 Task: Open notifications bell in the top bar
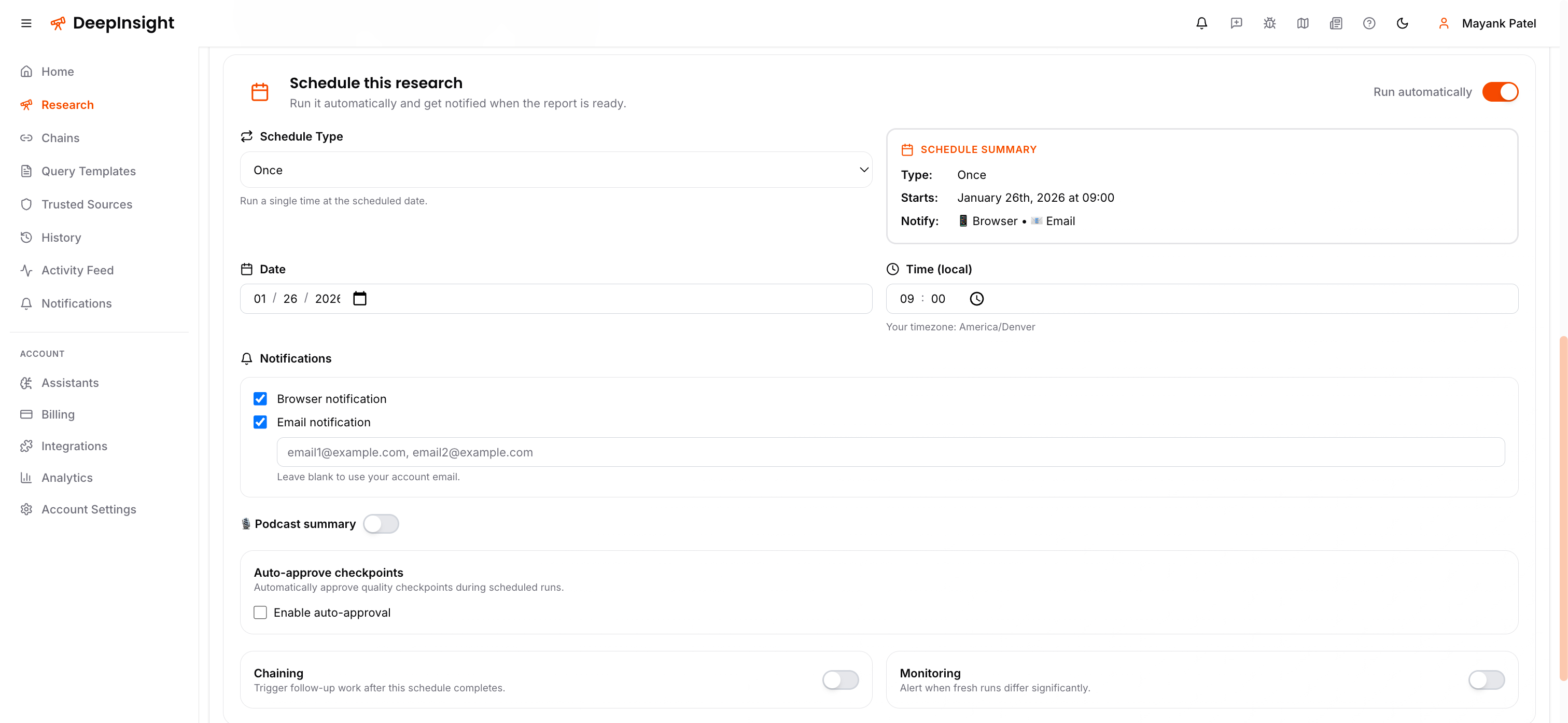coord(1201,22)
